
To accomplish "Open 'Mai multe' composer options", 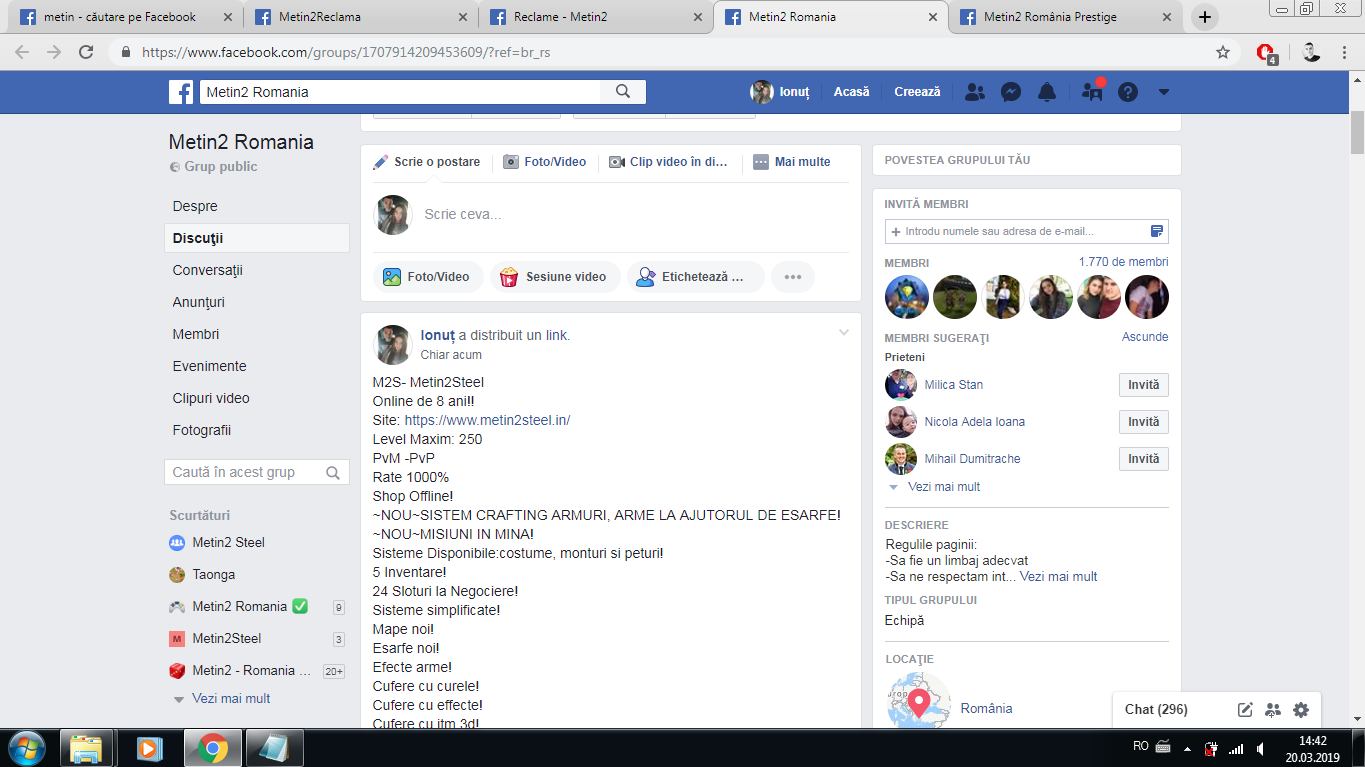I will point(792,162).
